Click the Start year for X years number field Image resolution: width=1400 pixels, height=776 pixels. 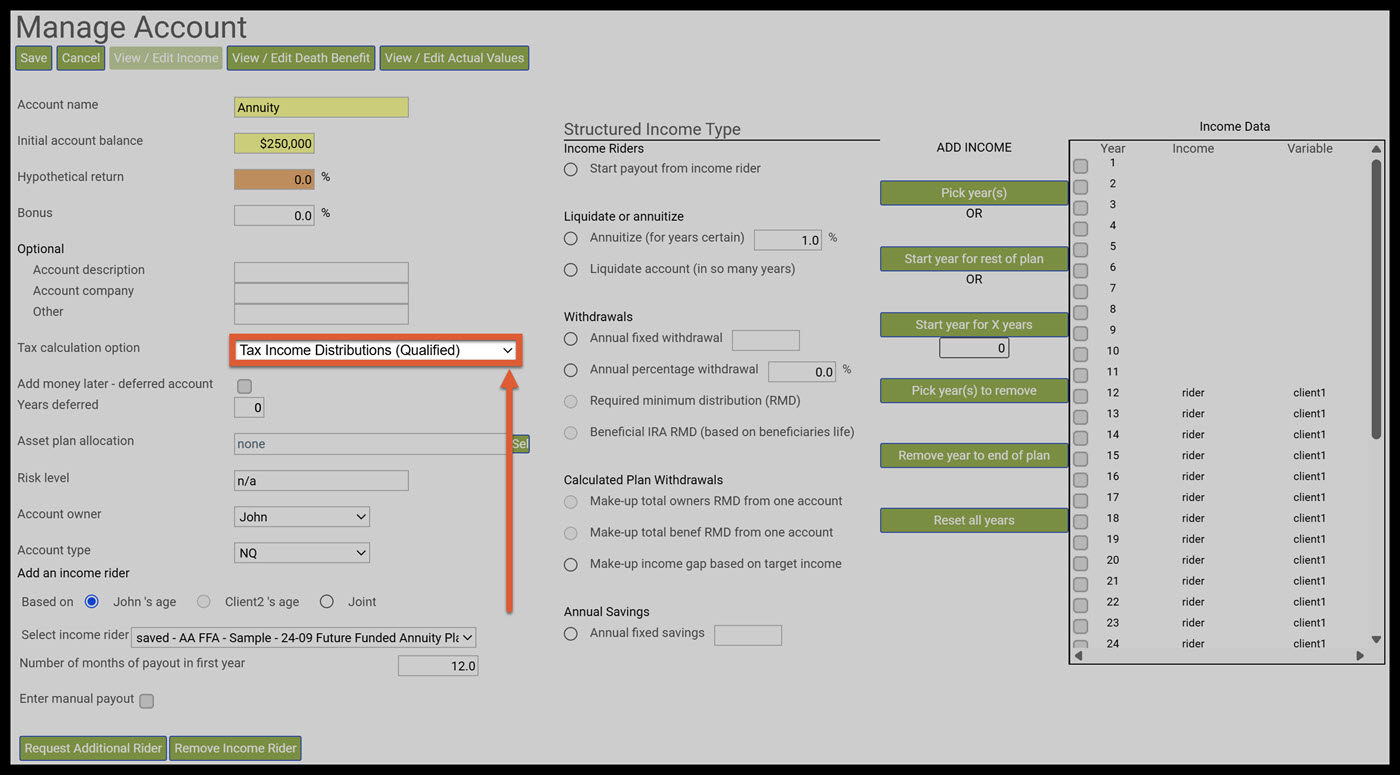974,348
